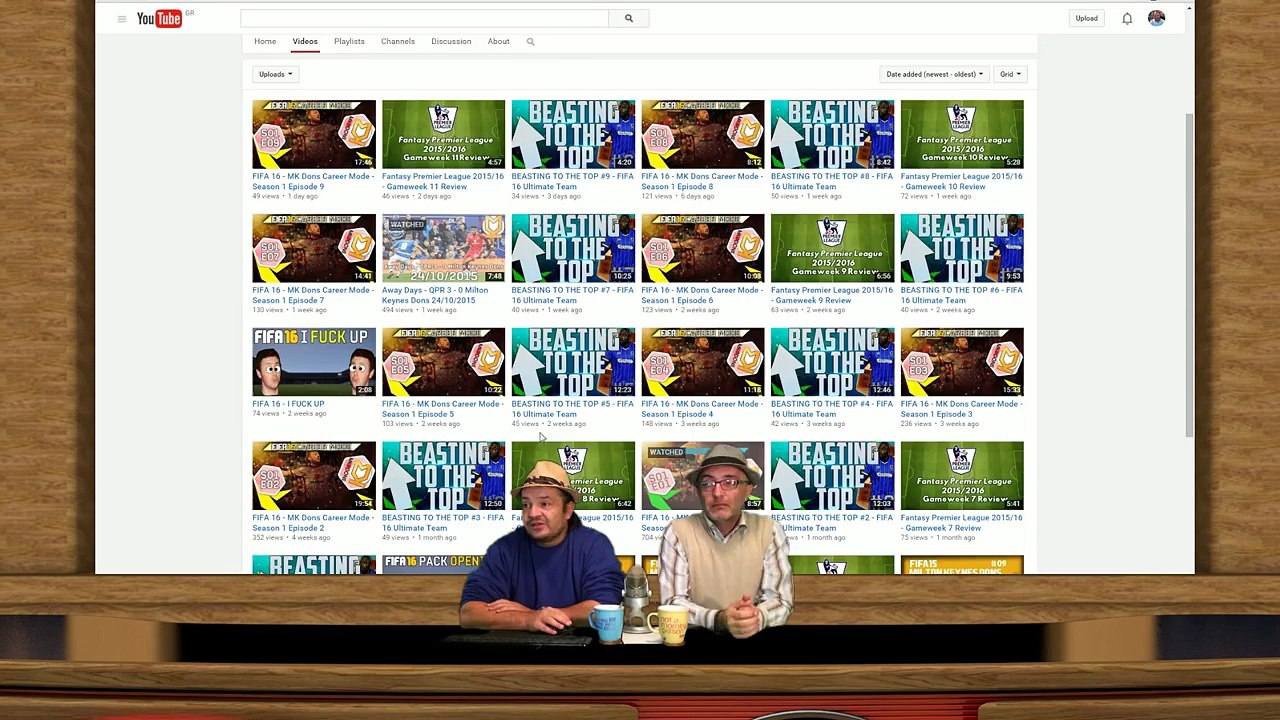This screenshot has height=720, width=1280.
Task: Click the 'Season 1 Episode 9' title link
Action: point(313,181)
